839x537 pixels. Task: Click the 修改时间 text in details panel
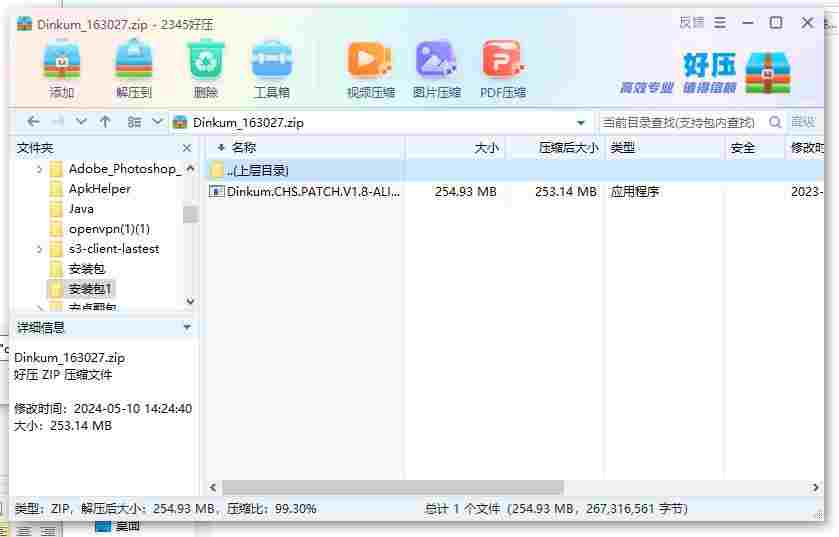tap(103, 409)
